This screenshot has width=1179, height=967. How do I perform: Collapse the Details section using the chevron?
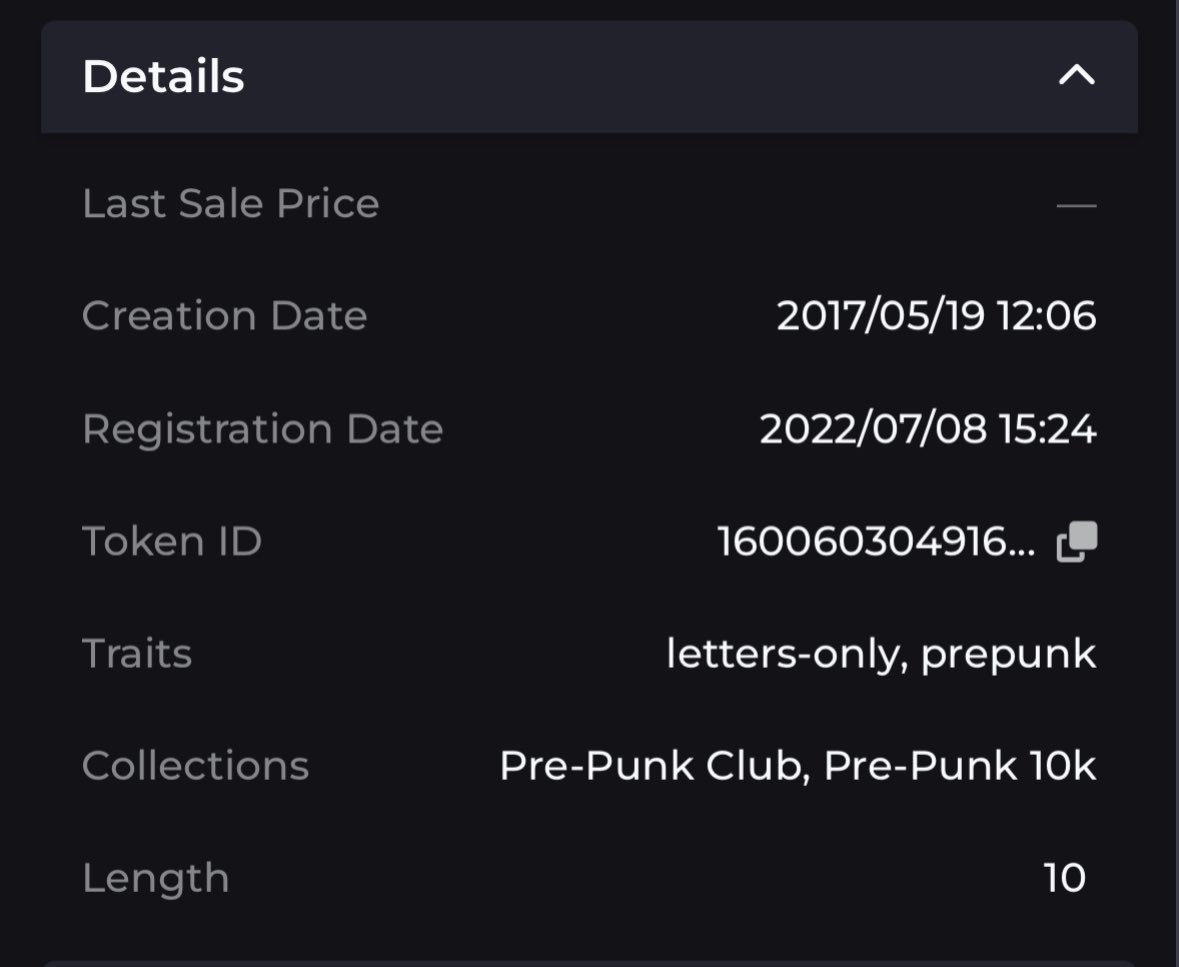coord(1077,74)
